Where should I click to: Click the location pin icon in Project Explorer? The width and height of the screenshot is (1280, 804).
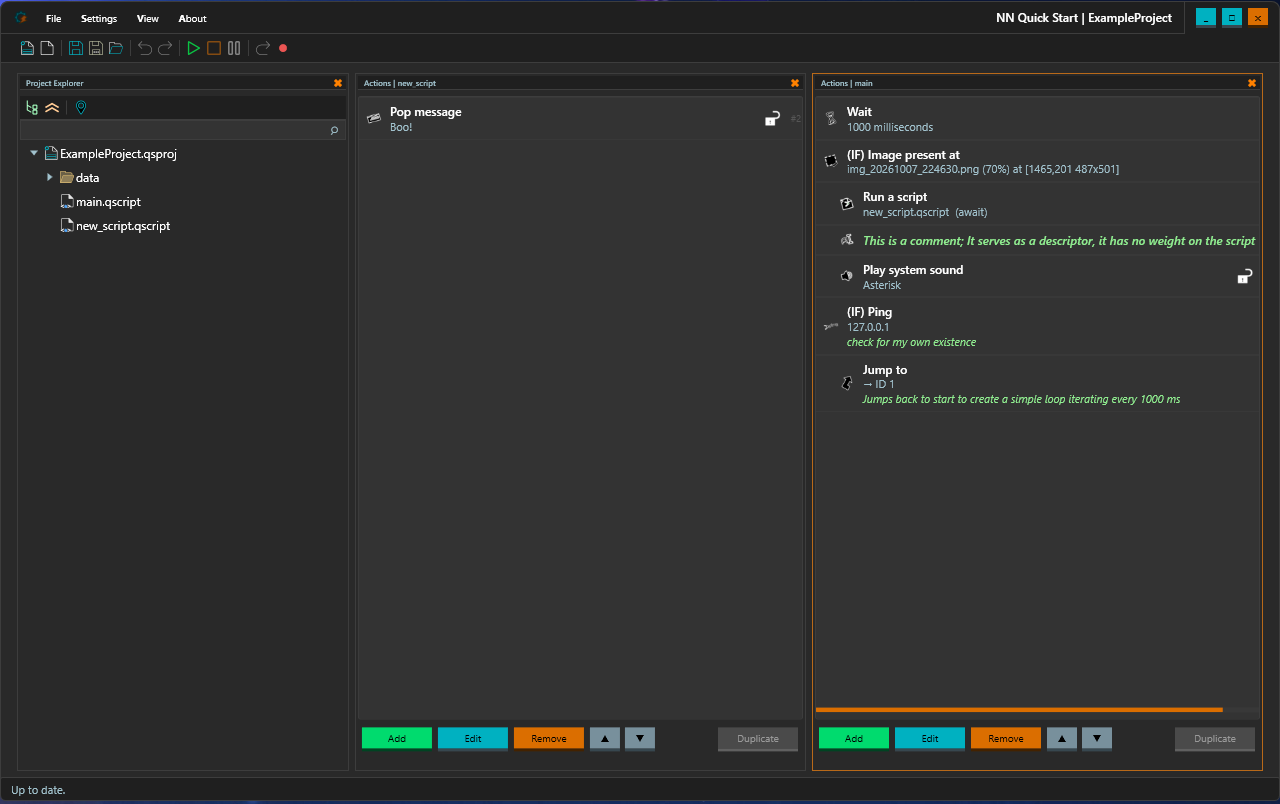[x=81, y=107]
